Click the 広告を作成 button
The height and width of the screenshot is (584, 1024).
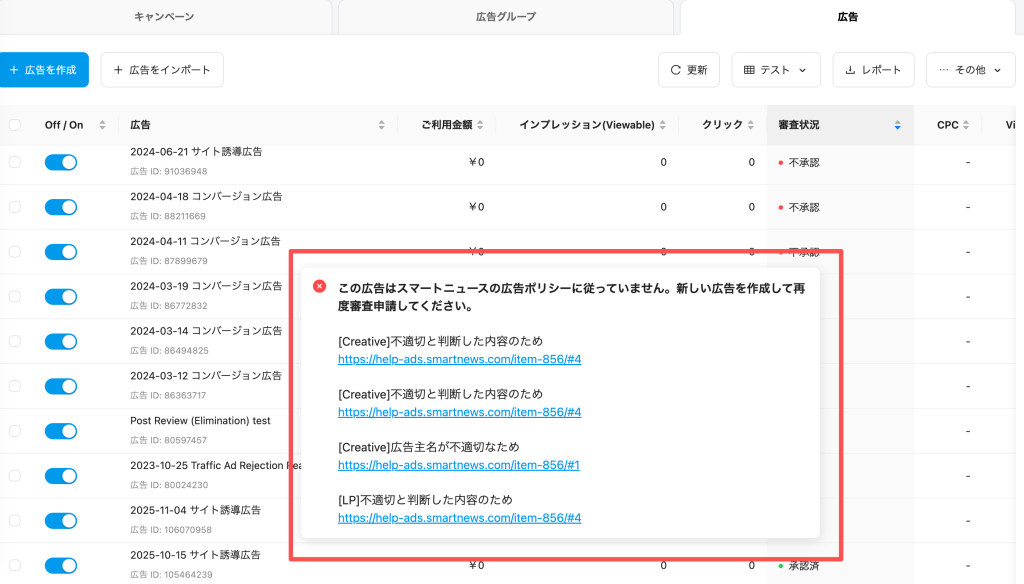42,70
